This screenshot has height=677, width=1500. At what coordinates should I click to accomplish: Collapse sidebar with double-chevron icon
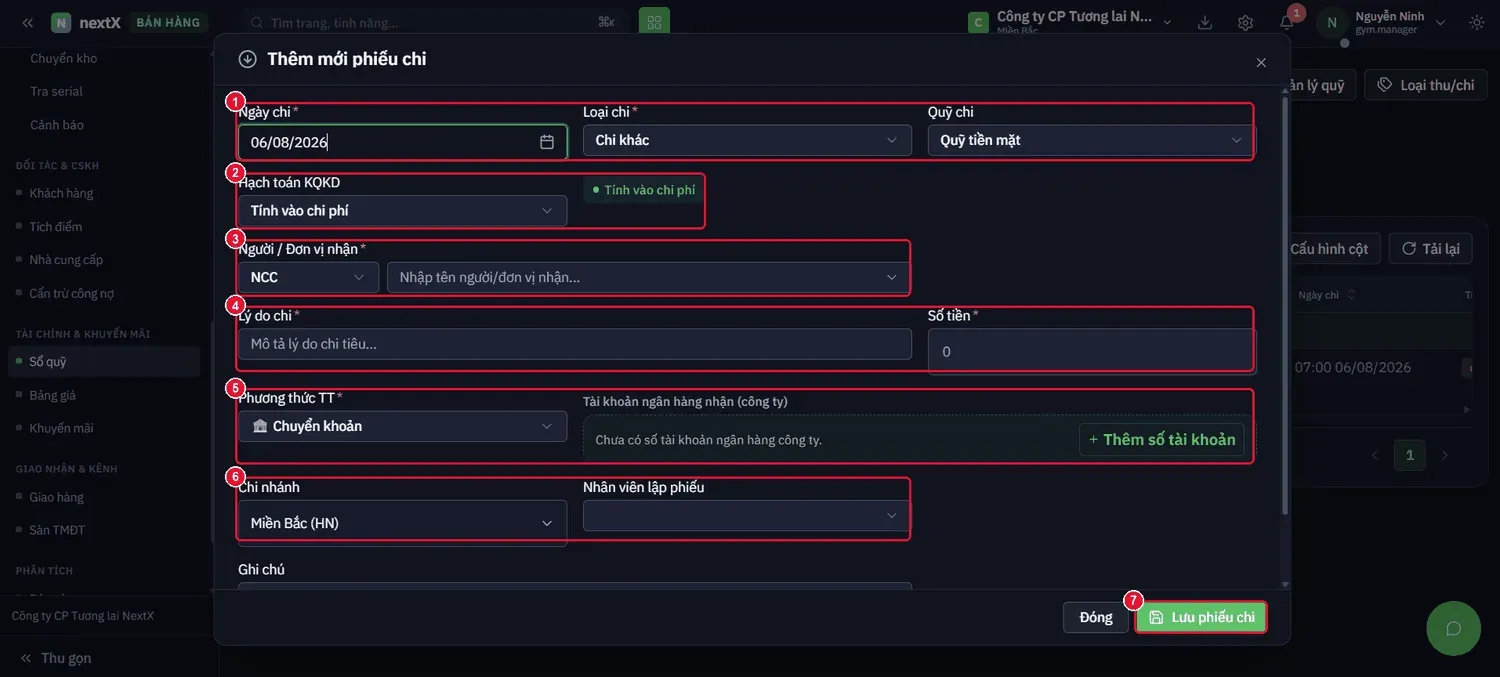pos(27,22)
